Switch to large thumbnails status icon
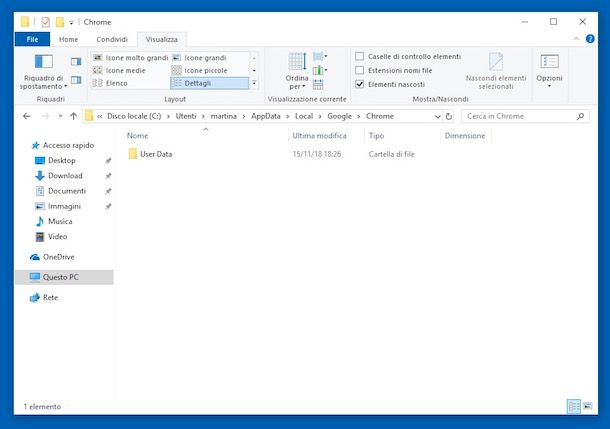 (x=587, y=406)
